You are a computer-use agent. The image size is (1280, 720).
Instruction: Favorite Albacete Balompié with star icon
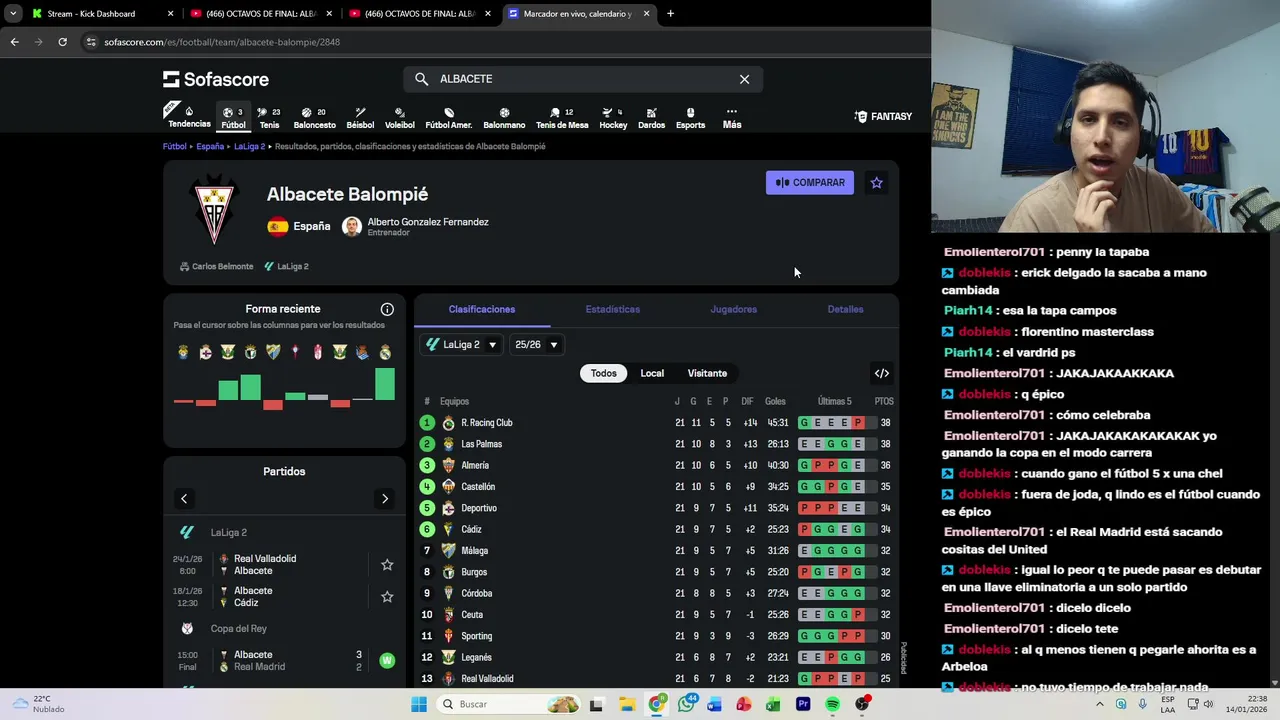coord(877,183)
